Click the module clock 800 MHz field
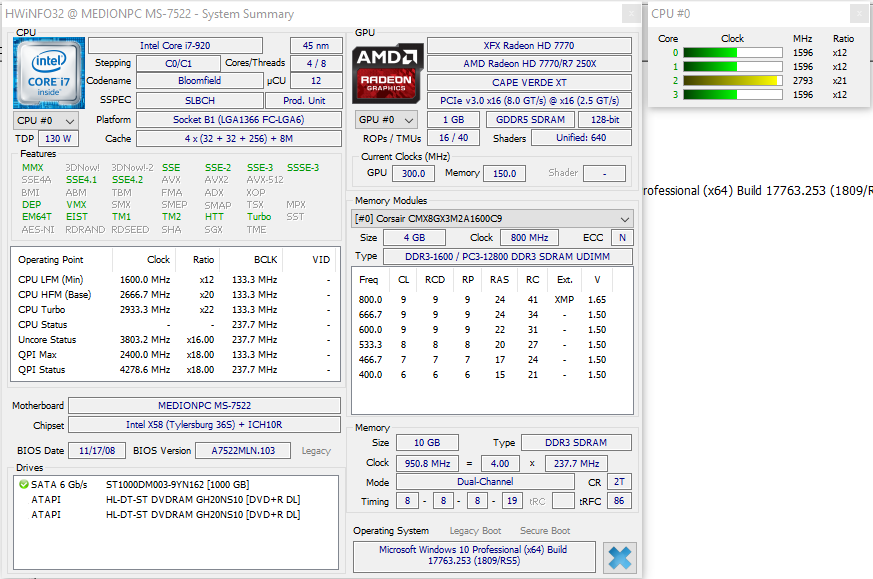The height and width of the screenshot is (579, 873). point(529,238)
